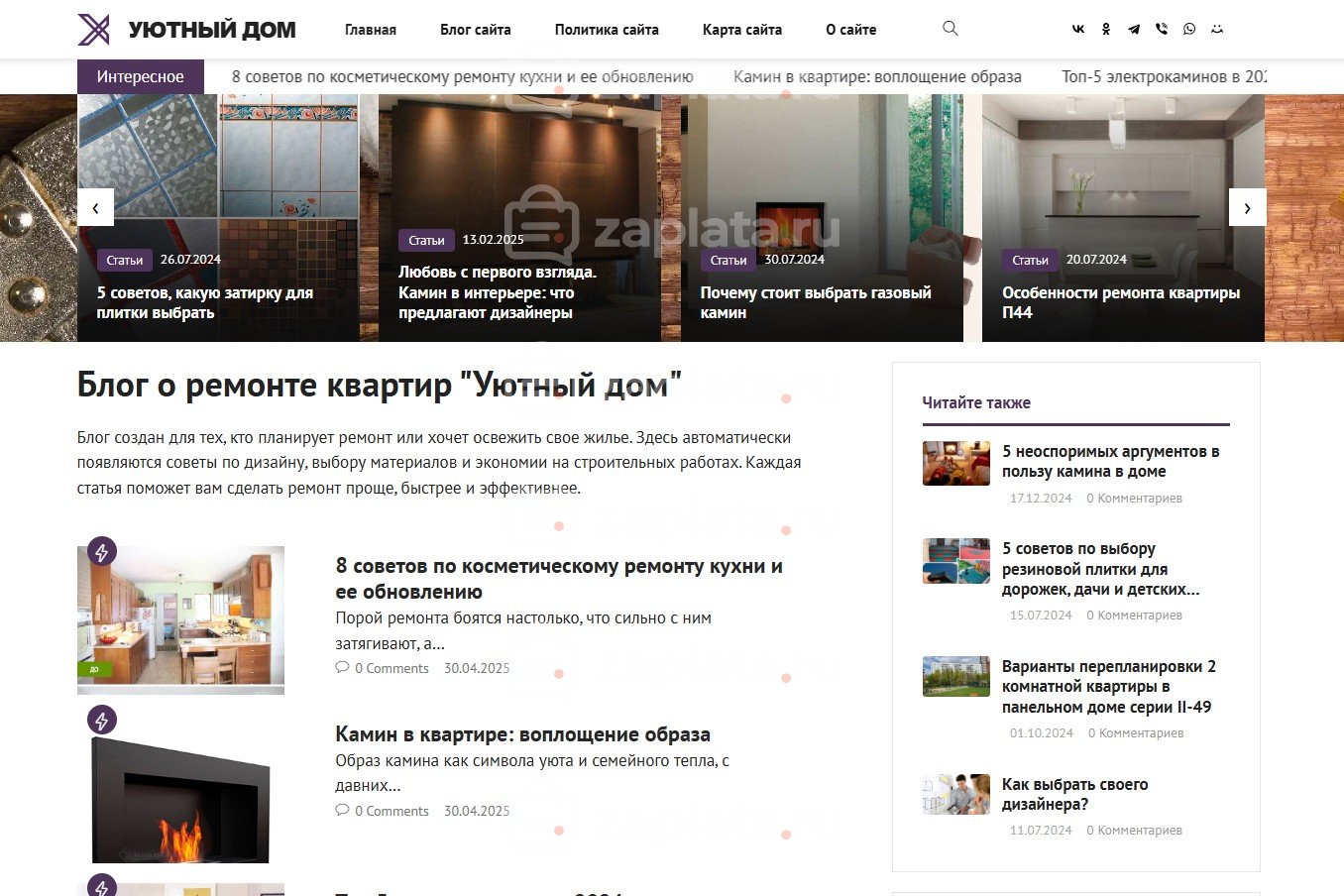The image size is (1344, 896).
Task: Go to previous slide in carousel
Action: [x=95, y=207]
